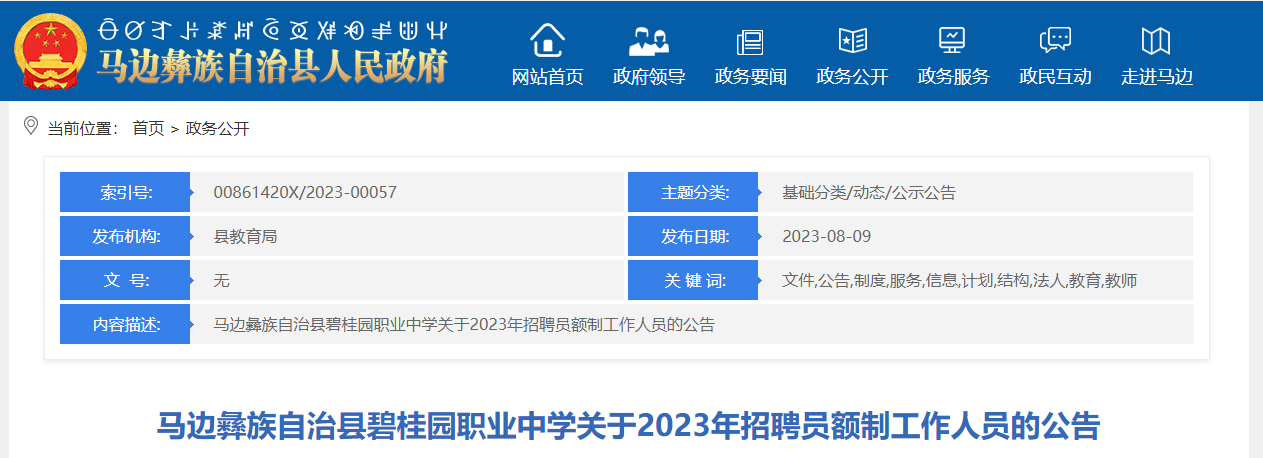Click the 主题分类 label
This screenshot has width=1263, height=458.
[x=693, y=192]
